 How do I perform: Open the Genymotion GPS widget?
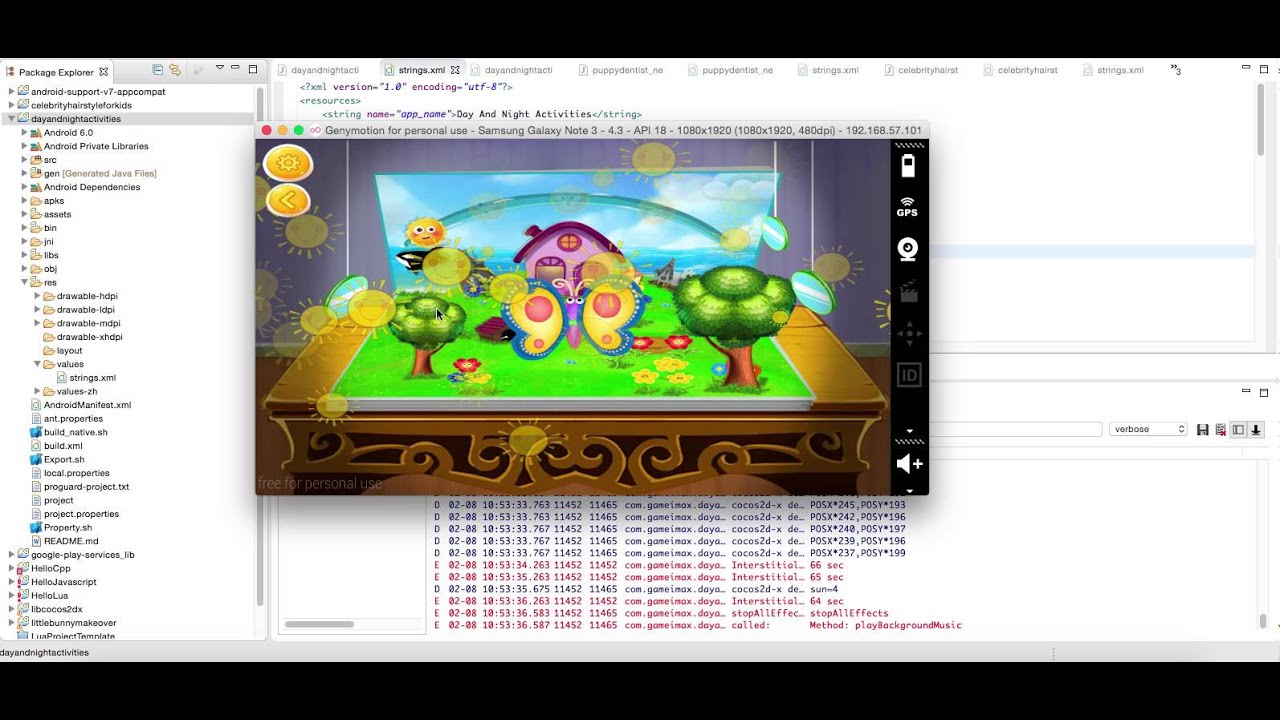tap(907, 207)
